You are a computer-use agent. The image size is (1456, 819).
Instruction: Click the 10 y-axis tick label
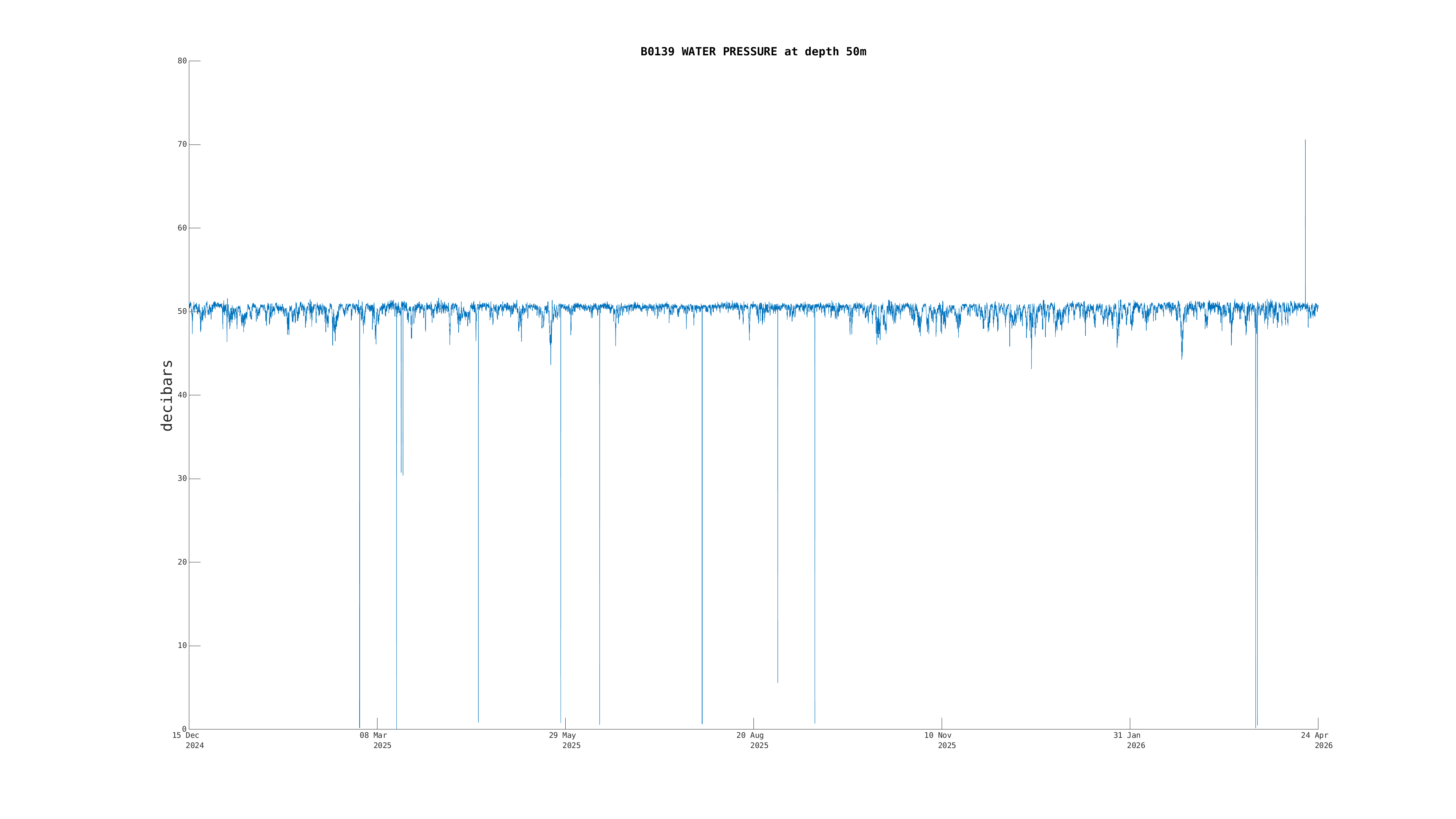182,646
